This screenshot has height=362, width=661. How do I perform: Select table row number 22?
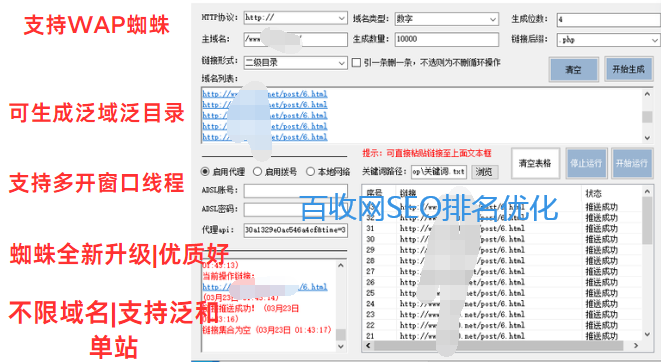coord(502,325)
